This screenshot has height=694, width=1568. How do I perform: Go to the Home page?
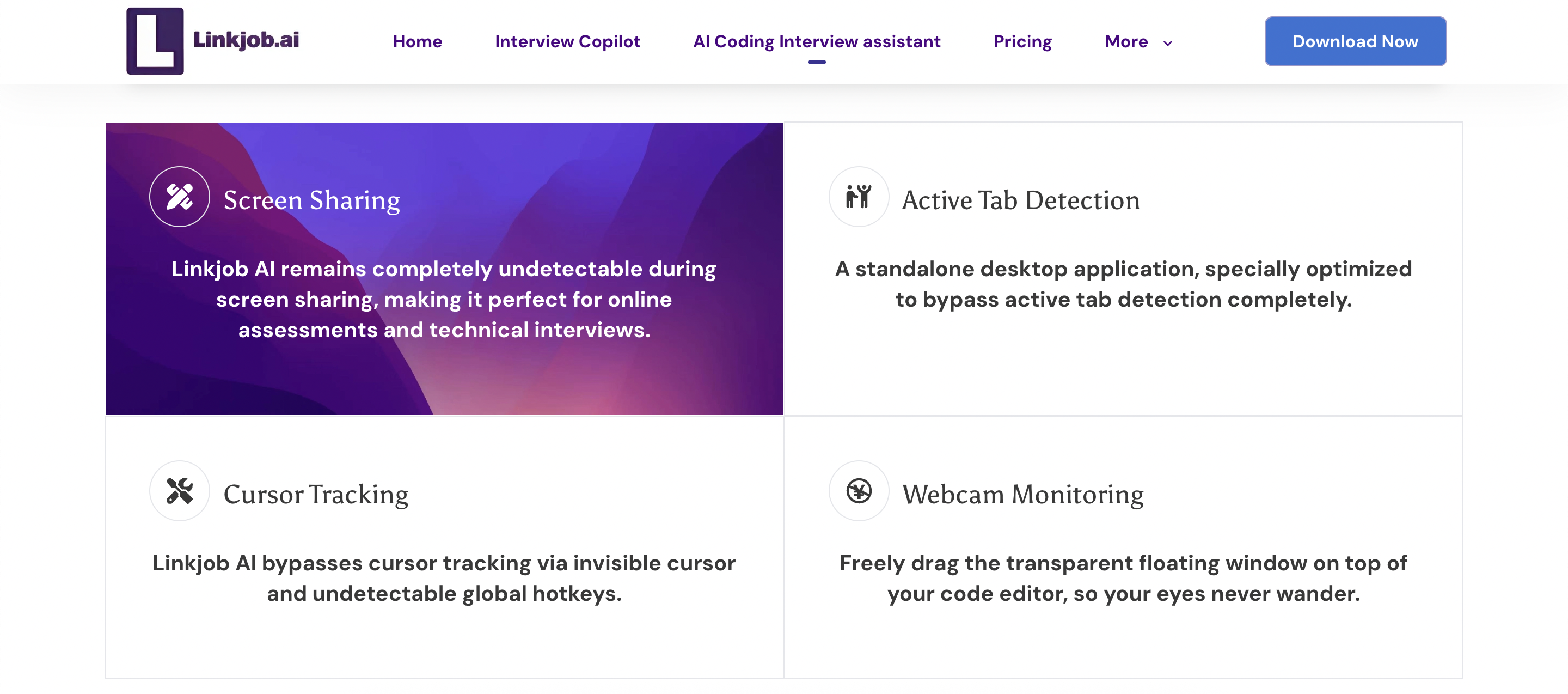(417, 41)
